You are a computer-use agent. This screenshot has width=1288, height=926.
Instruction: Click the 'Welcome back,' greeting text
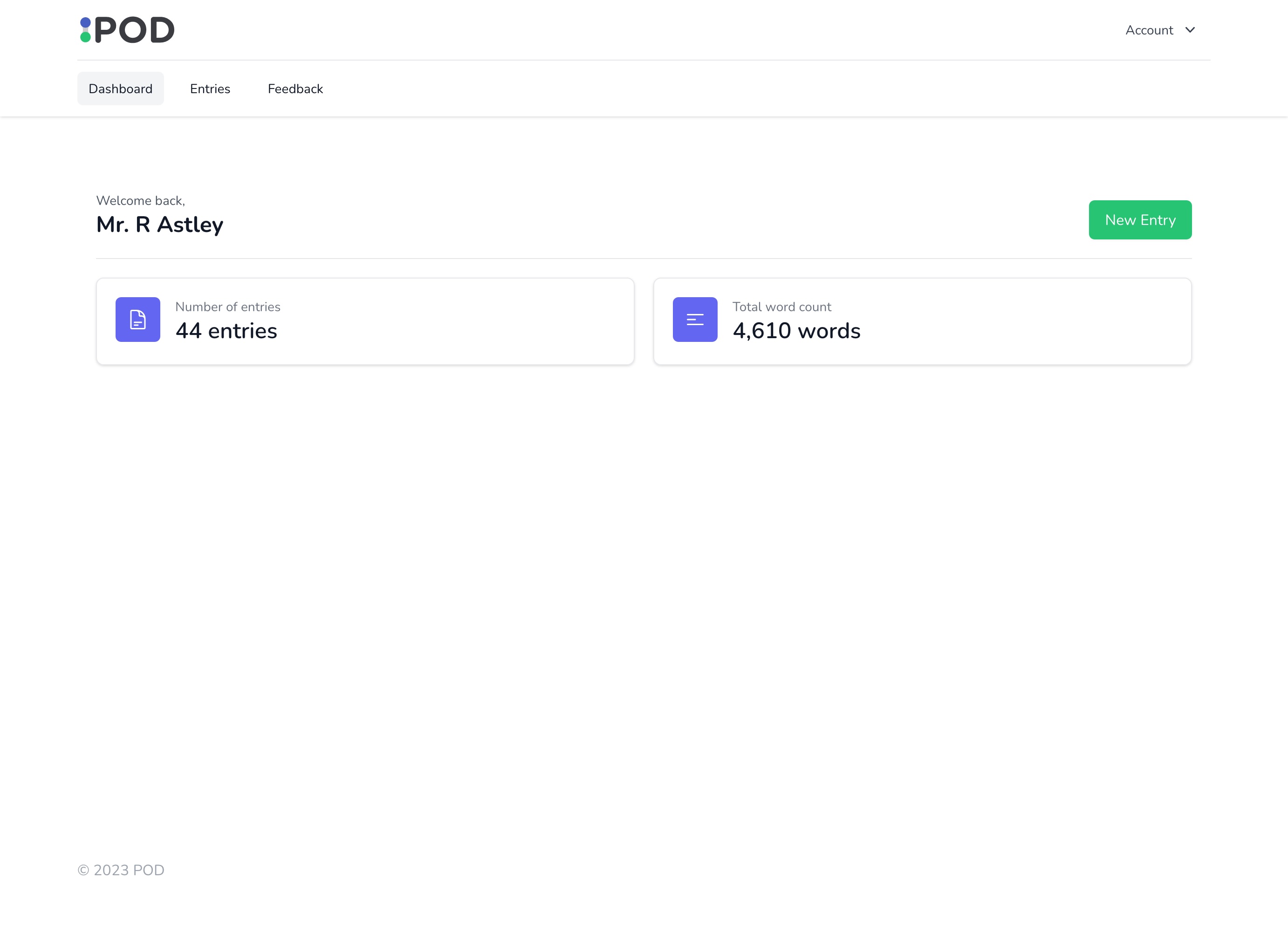pos(140,200)
